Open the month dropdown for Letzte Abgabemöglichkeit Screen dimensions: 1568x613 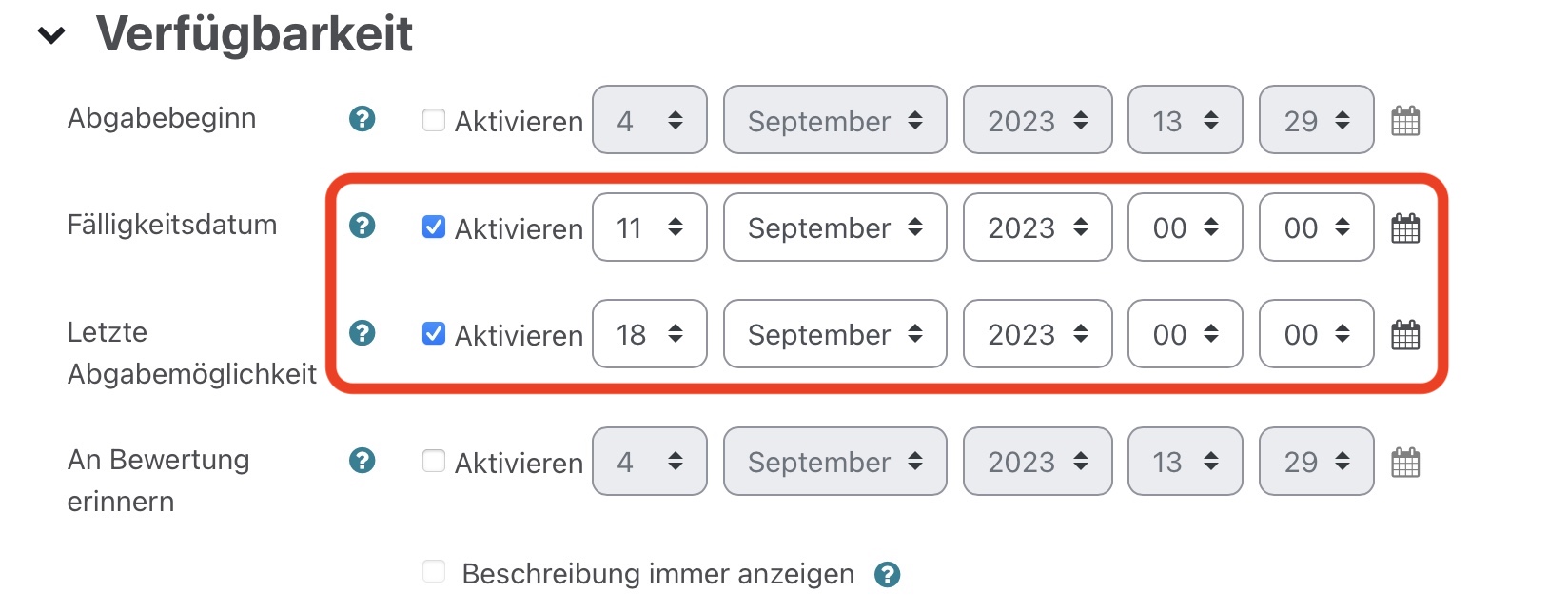pos(834,334)
